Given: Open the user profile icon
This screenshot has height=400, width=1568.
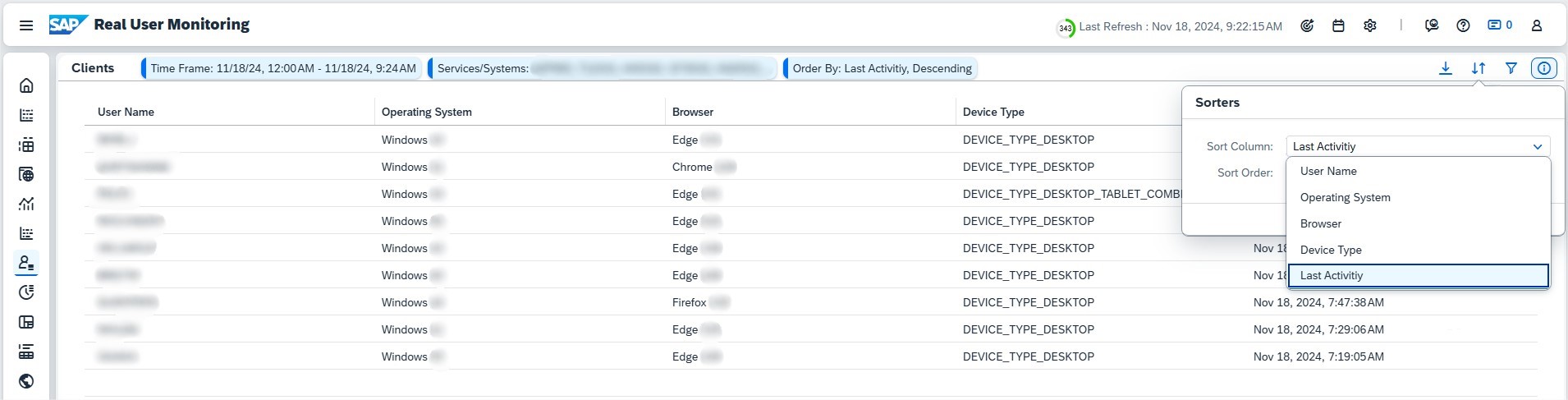Looking at the screenshot, I should (x=1536, y=25).
